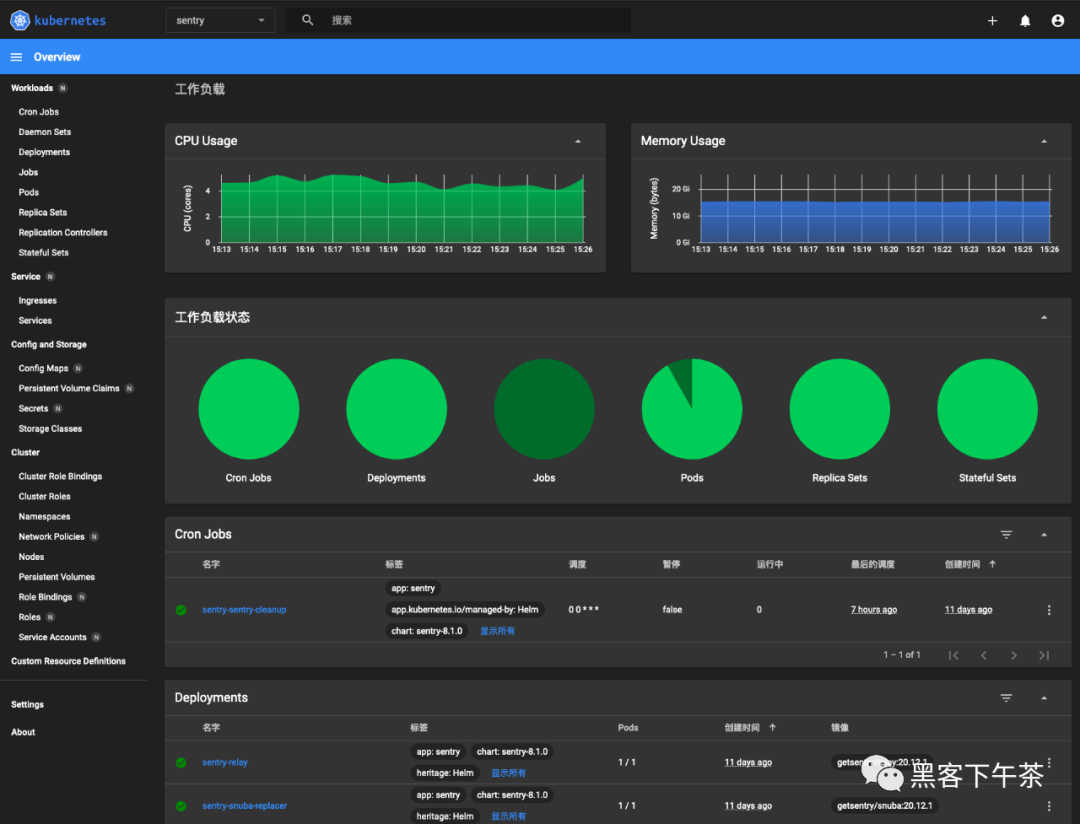
Task: Open actions menu for sentry-snuba-replacer row
Action: 1049,806
